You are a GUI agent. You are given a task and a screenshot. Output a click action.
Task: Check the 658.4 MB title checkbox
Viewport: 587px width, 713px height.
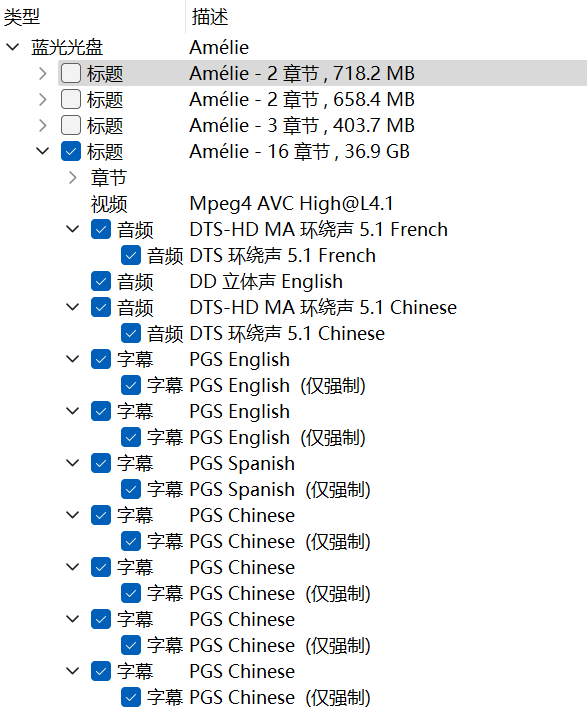pos(71,99)
